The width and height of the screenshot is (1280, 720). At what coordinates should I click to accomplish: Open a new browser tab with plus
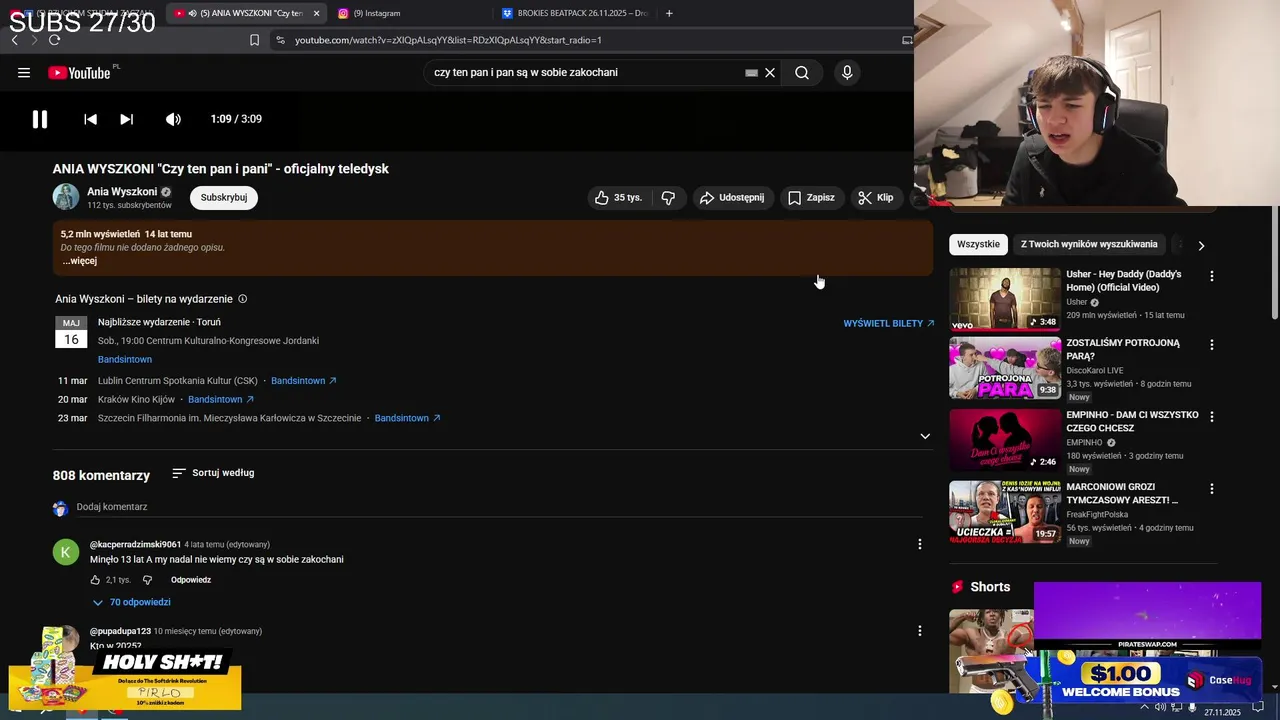(x=669, y=13)
